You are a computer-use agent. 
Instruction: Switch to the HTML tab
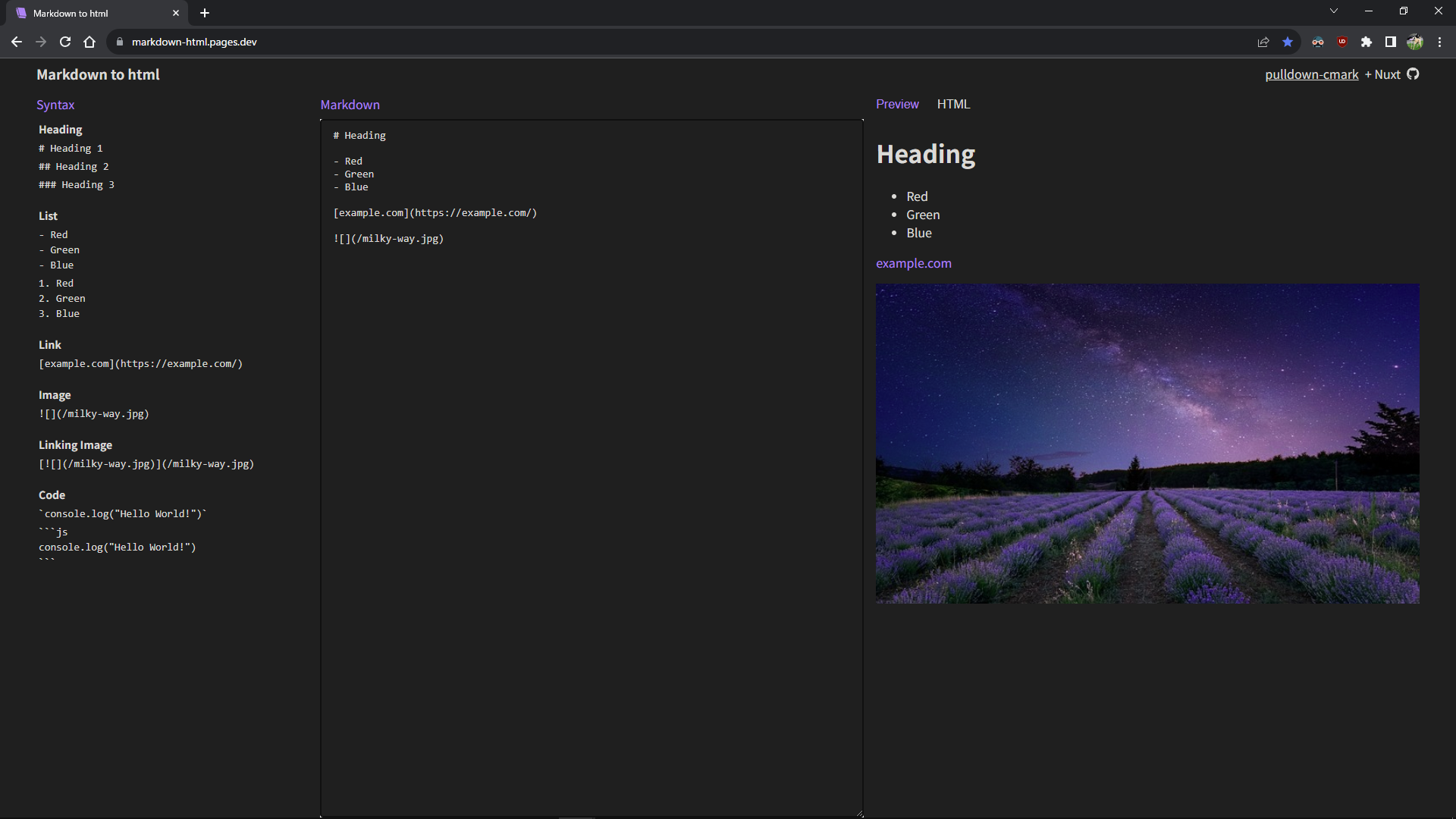point(953,105)
